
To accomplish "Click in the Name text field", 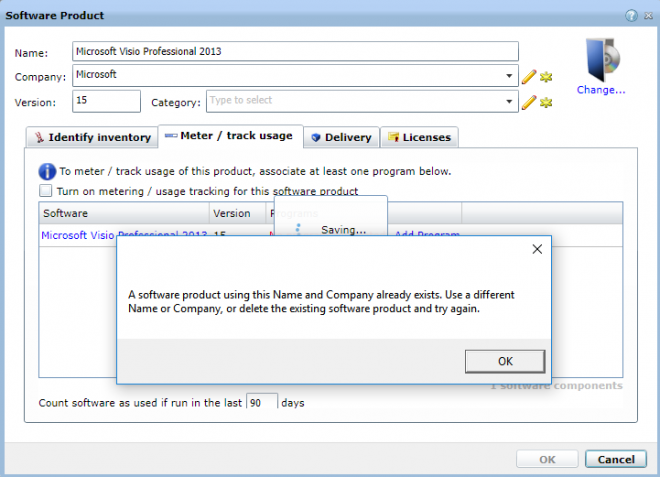I will click(x=295, y=51).
